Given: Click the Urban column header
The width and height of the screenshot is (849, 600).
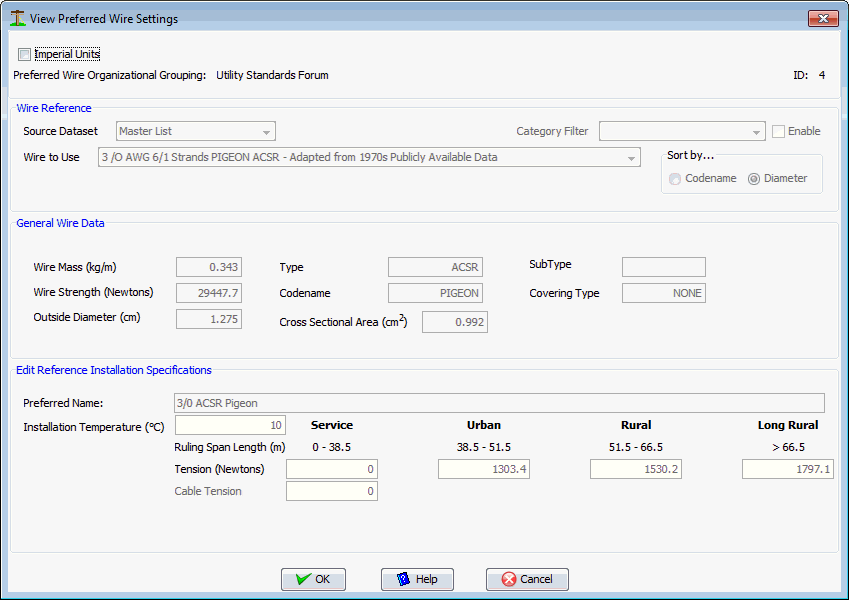Looking at the screenshot, I should (484, 425).
